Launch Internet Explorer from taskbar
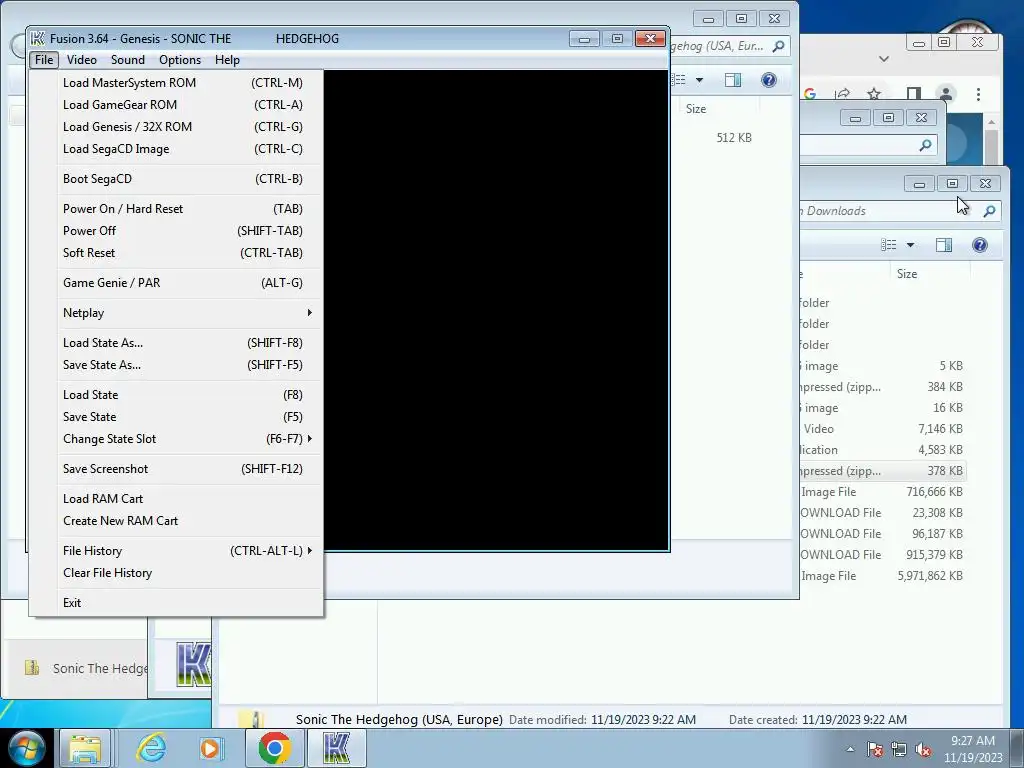The image size is (1024, 768). coord(151,748)
